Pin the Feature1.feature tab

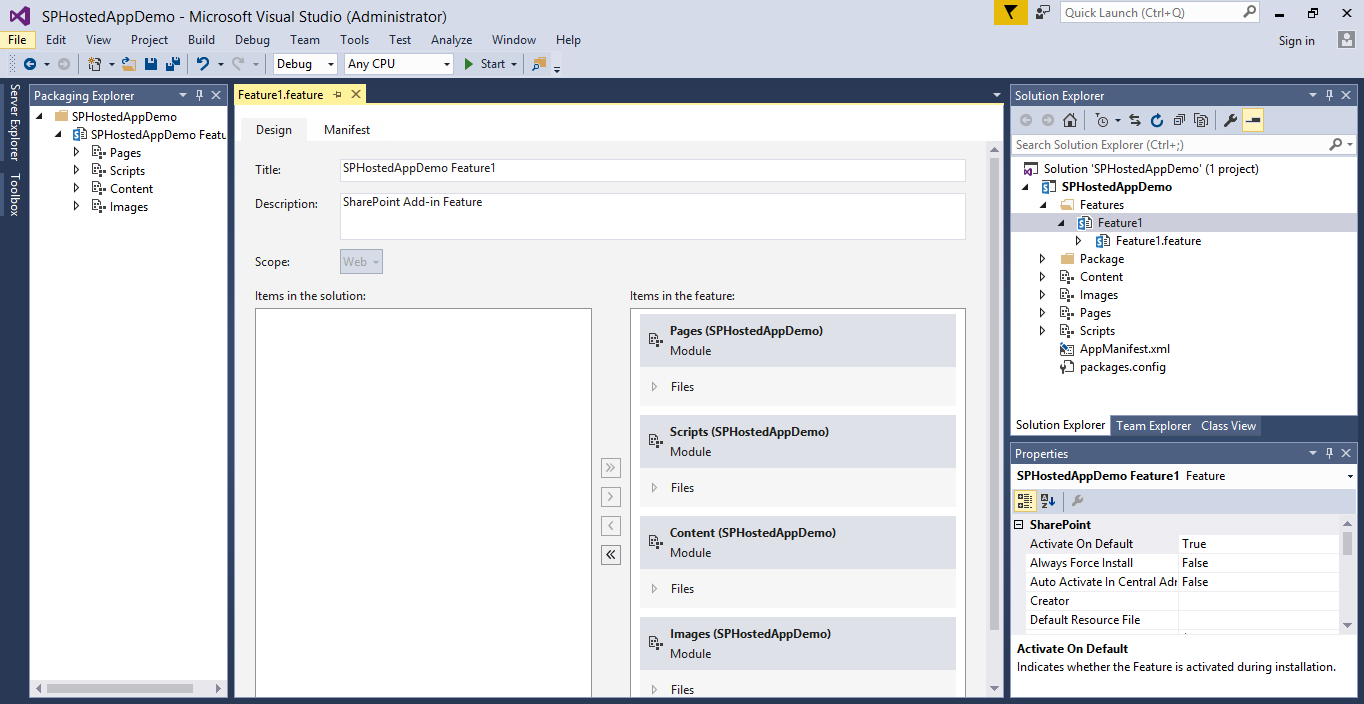[x=337, y=95]
